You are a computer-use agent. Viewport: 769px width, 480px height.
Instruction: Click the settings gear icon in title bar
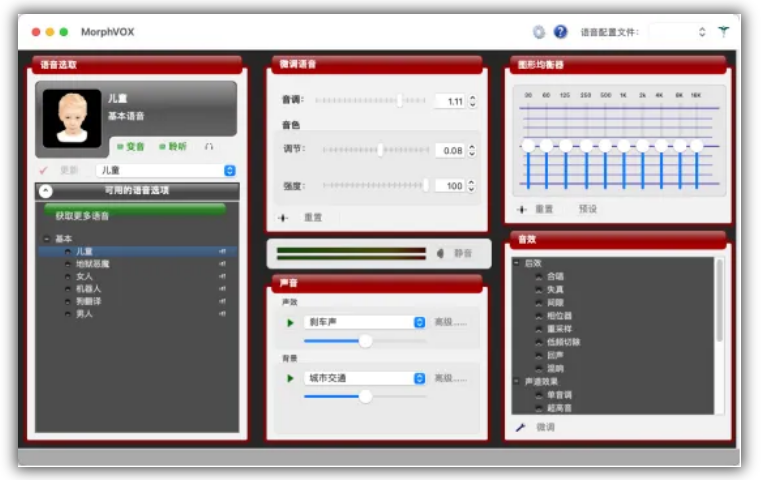[x=539, y=32]
